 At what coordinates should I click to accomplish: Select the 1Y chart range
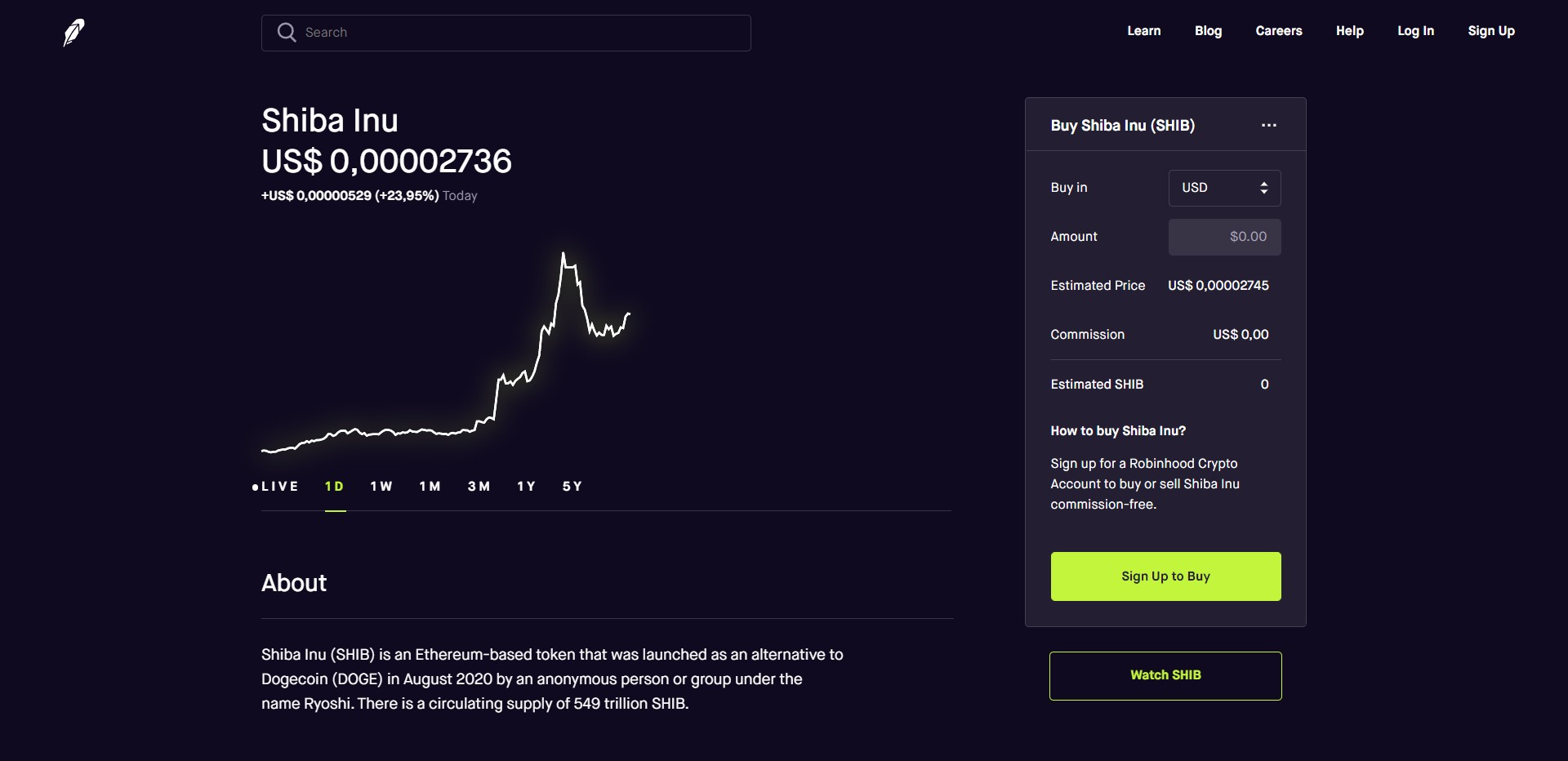527,487
